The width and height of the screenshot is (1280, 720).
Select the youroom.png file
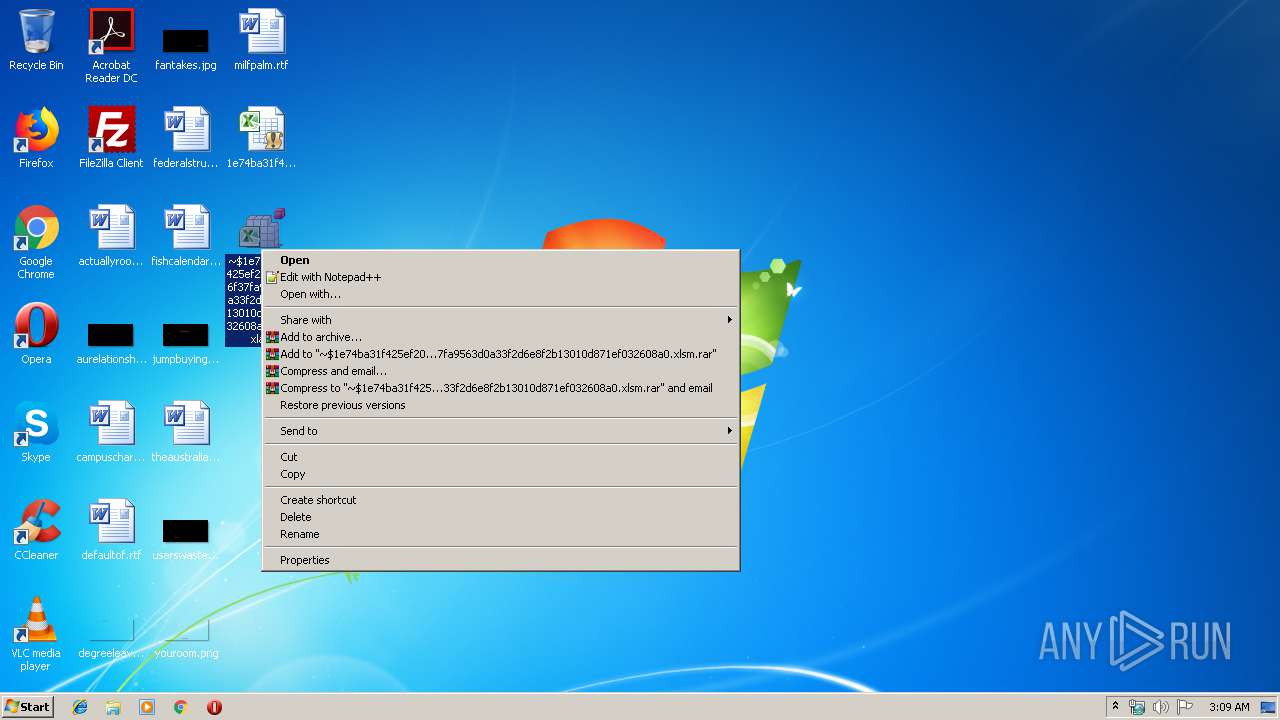coord(186,636)
